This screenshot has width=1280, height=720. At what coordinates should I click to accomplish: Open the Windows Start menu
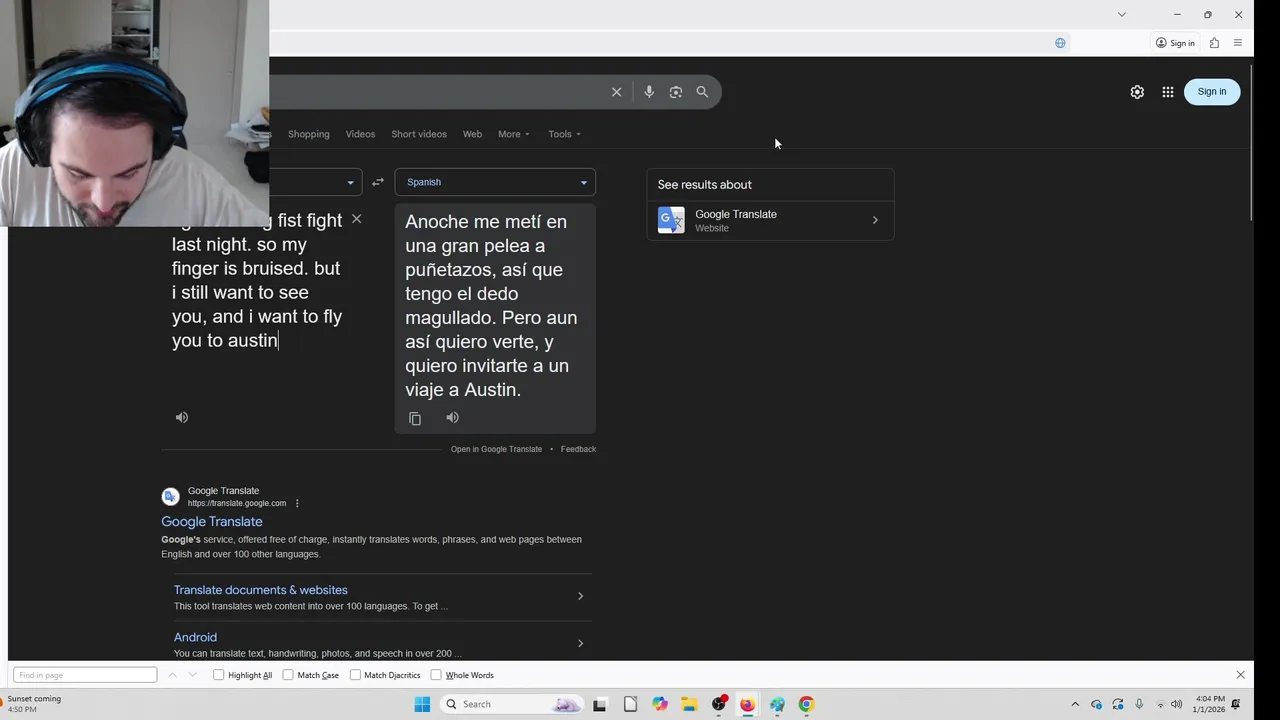point(422,704)
